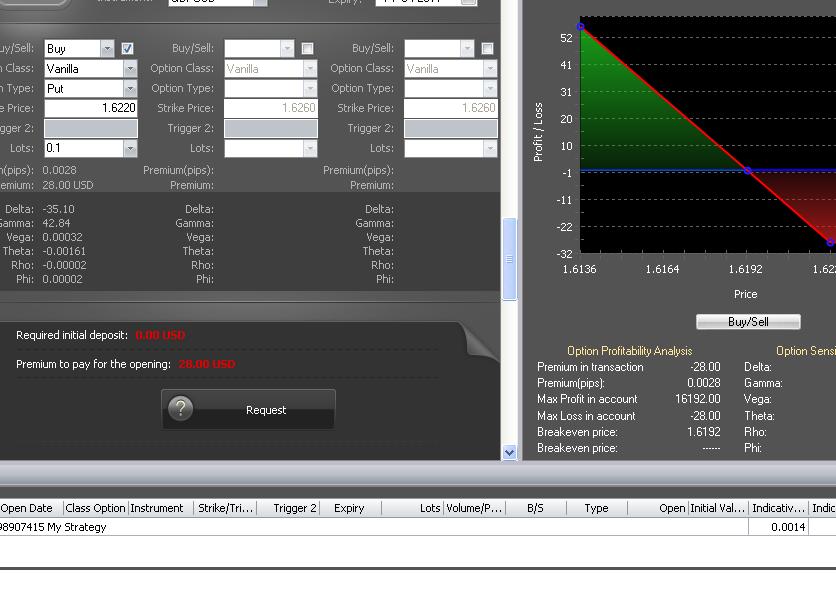Click the Buy/Sell button under the chart
836x600 pixels.
748,322
